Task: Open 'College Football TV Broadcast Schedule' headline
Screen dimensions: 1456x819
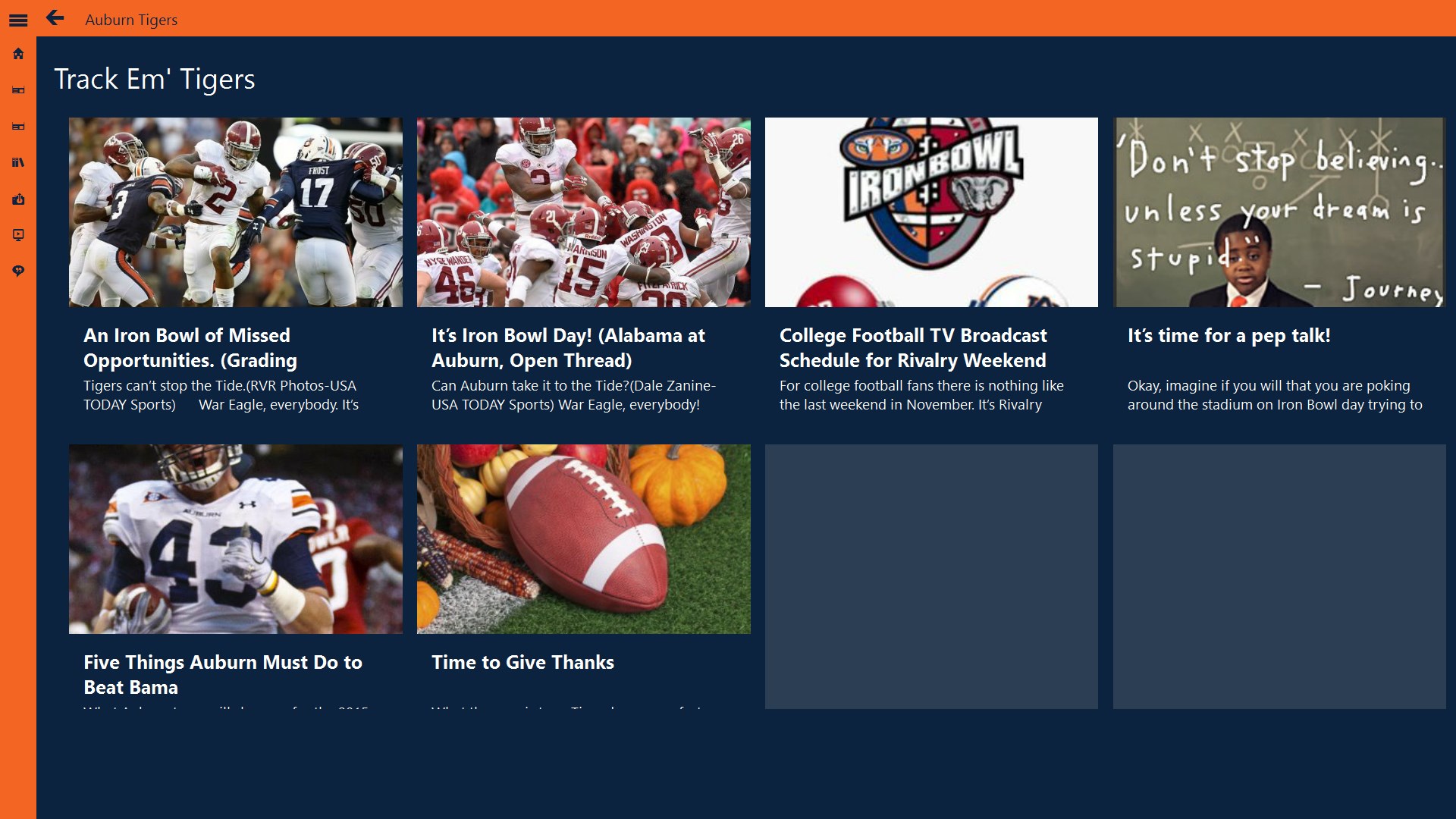Action: [x=913, y=347]
